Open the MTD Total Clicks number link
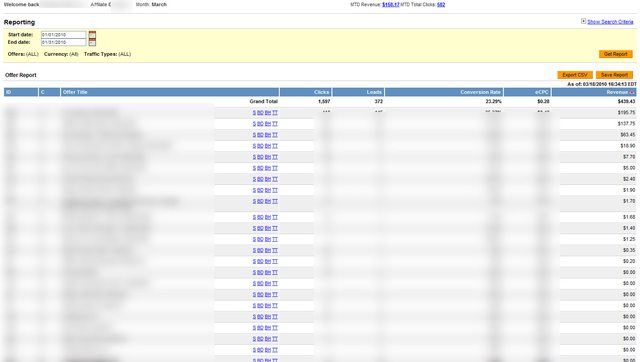Viewport: 640px width, 362px height. click(441, 4)
